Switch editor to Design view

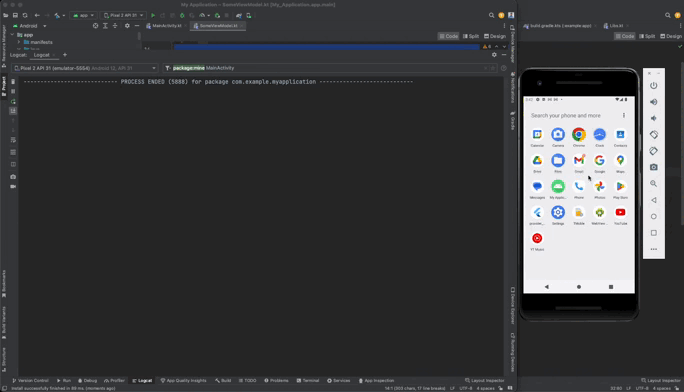tap(495, 36)
